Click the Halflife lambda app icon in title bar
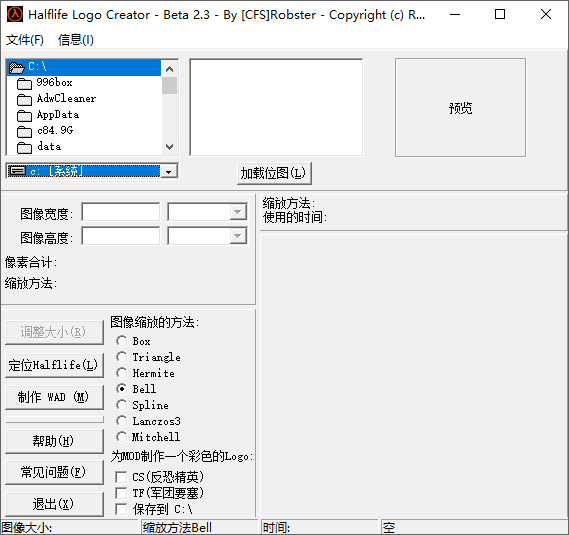Viewport: 569px width, 535px height. tap(15, 14)
